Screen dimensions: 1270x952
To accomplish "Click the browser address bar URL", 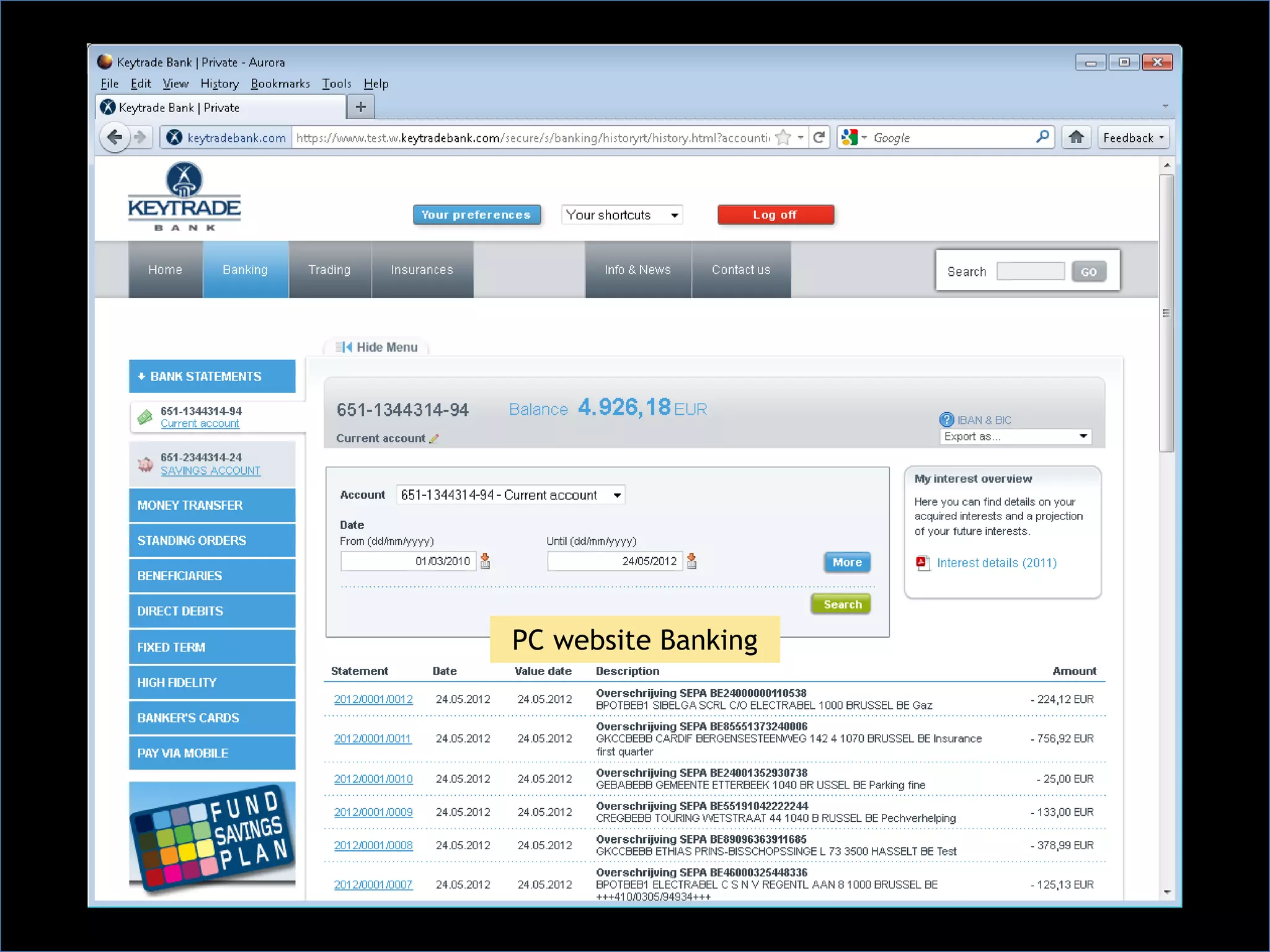I will click(x=532, y=138).
